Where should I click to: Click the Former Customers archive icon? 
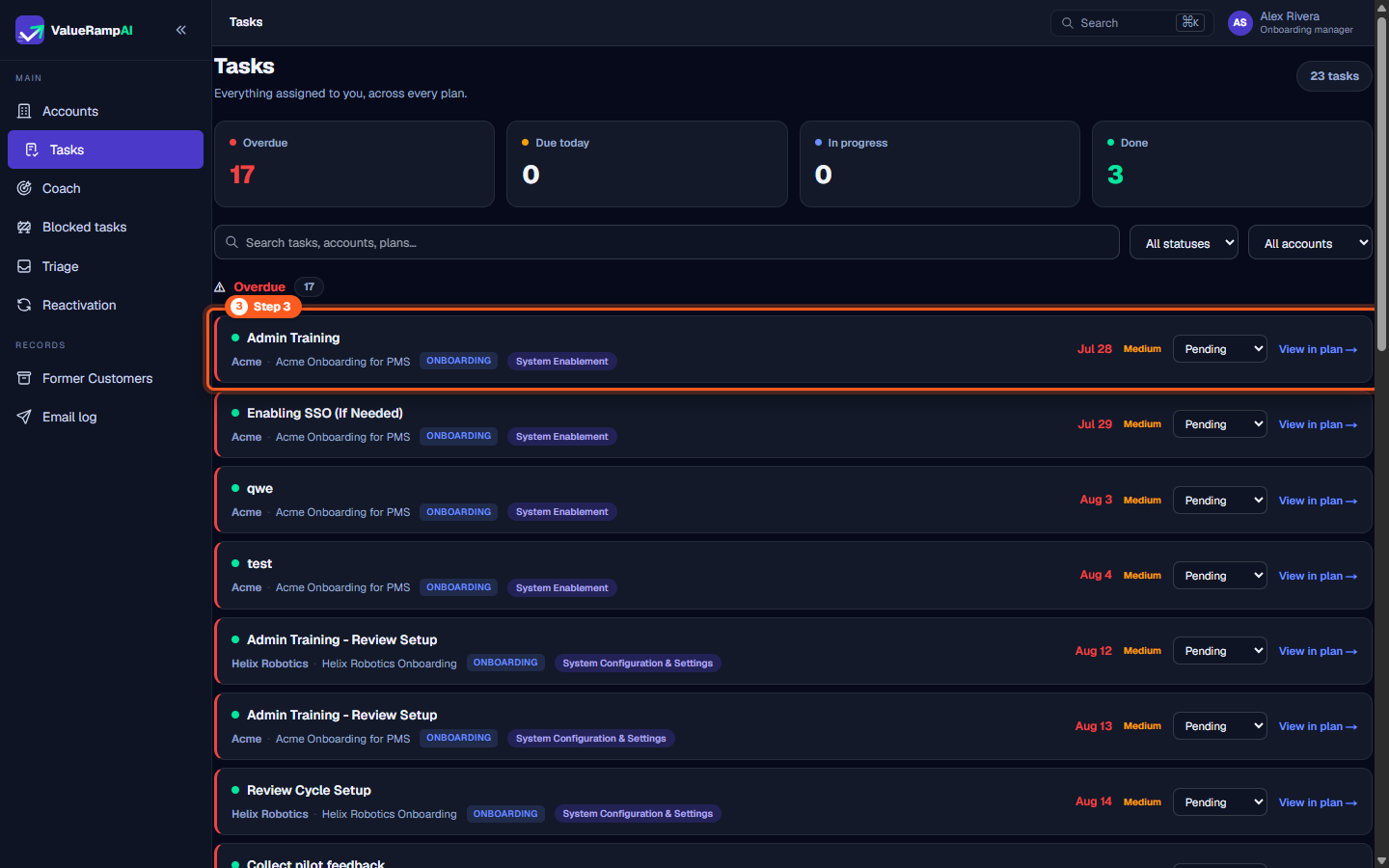click(x=24, y=378)
